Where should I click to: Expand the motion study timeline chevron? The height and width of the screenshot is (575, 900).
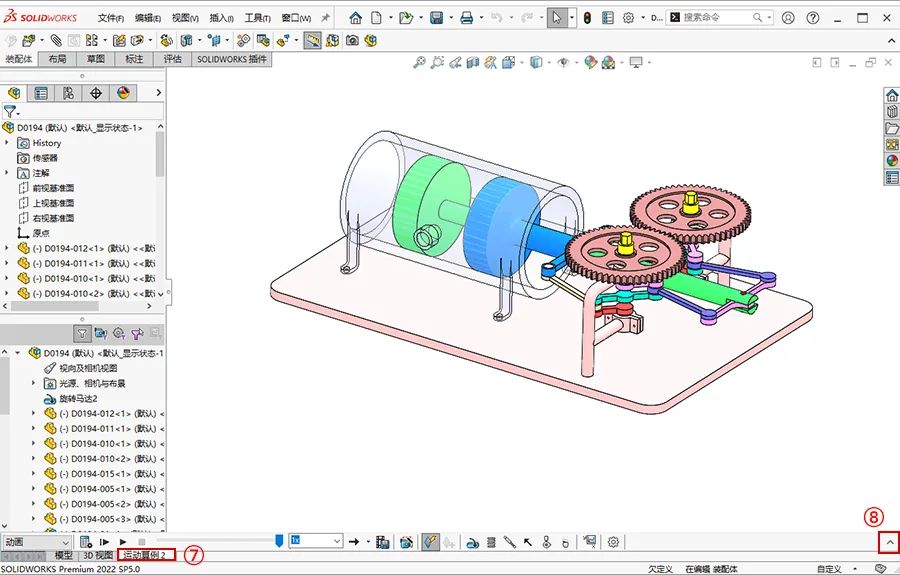tap(890, 542)
